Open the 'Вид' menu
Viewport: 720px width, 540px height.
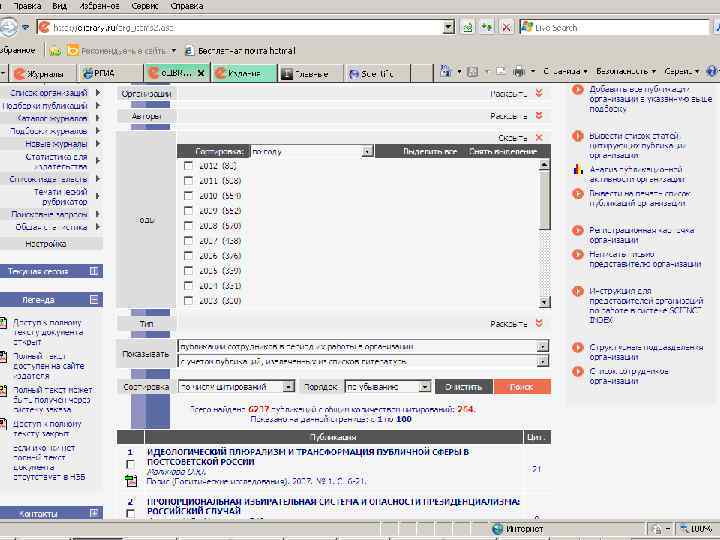click(60, 6)
